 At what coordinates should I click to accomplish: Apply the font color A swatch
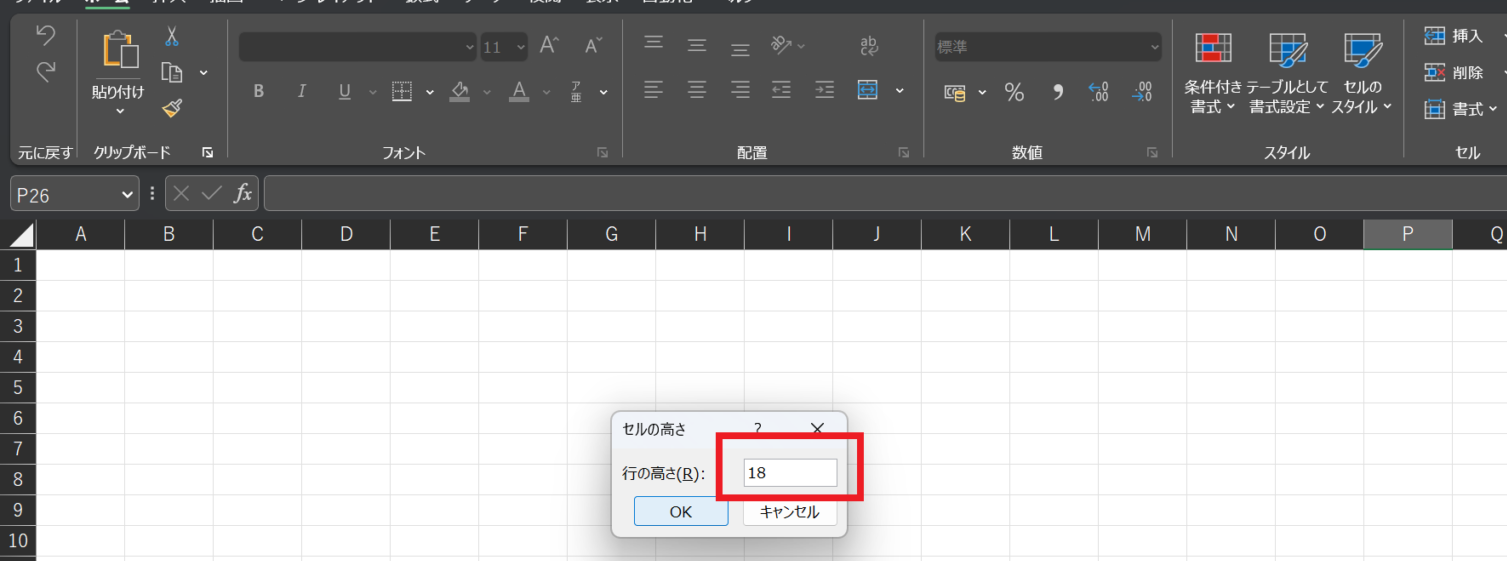(x=518, y=91)
